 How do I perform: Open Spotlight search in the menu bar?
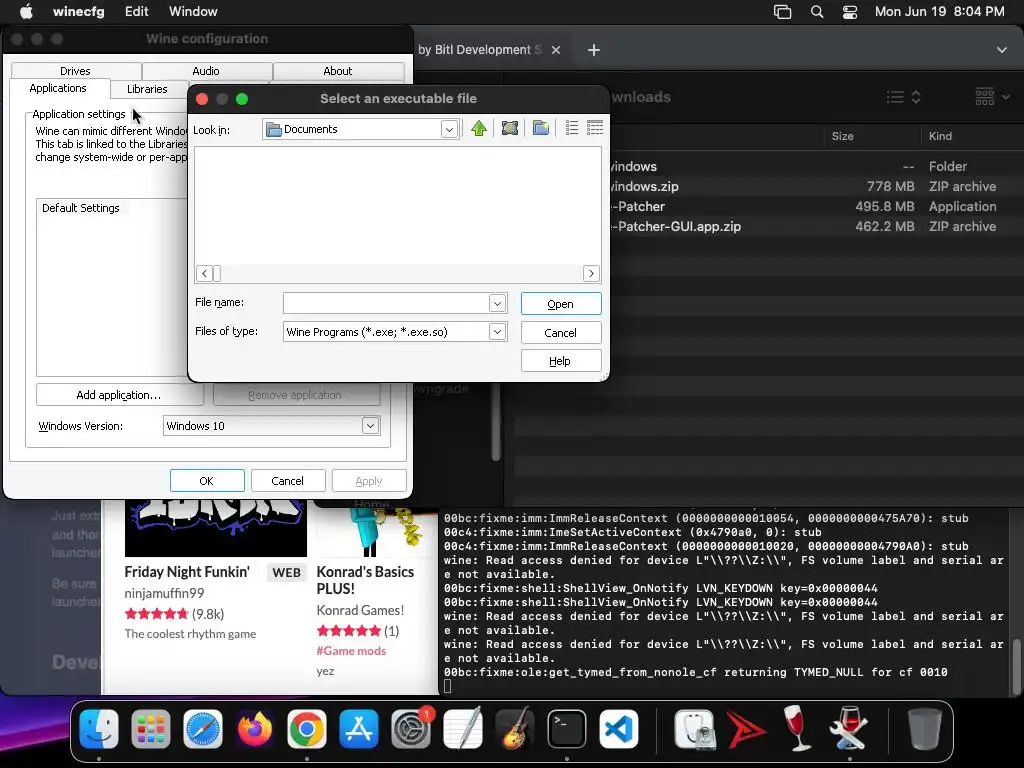click(x=816, y=12)
